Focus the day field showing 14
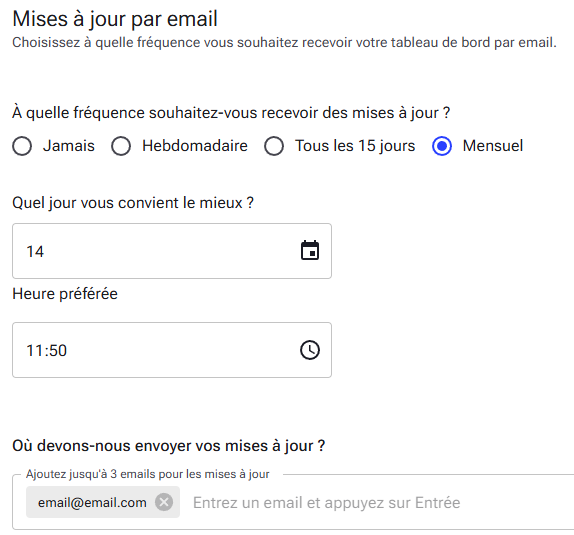The height and width of the screenshot is (535, 574). pos(172,251)
